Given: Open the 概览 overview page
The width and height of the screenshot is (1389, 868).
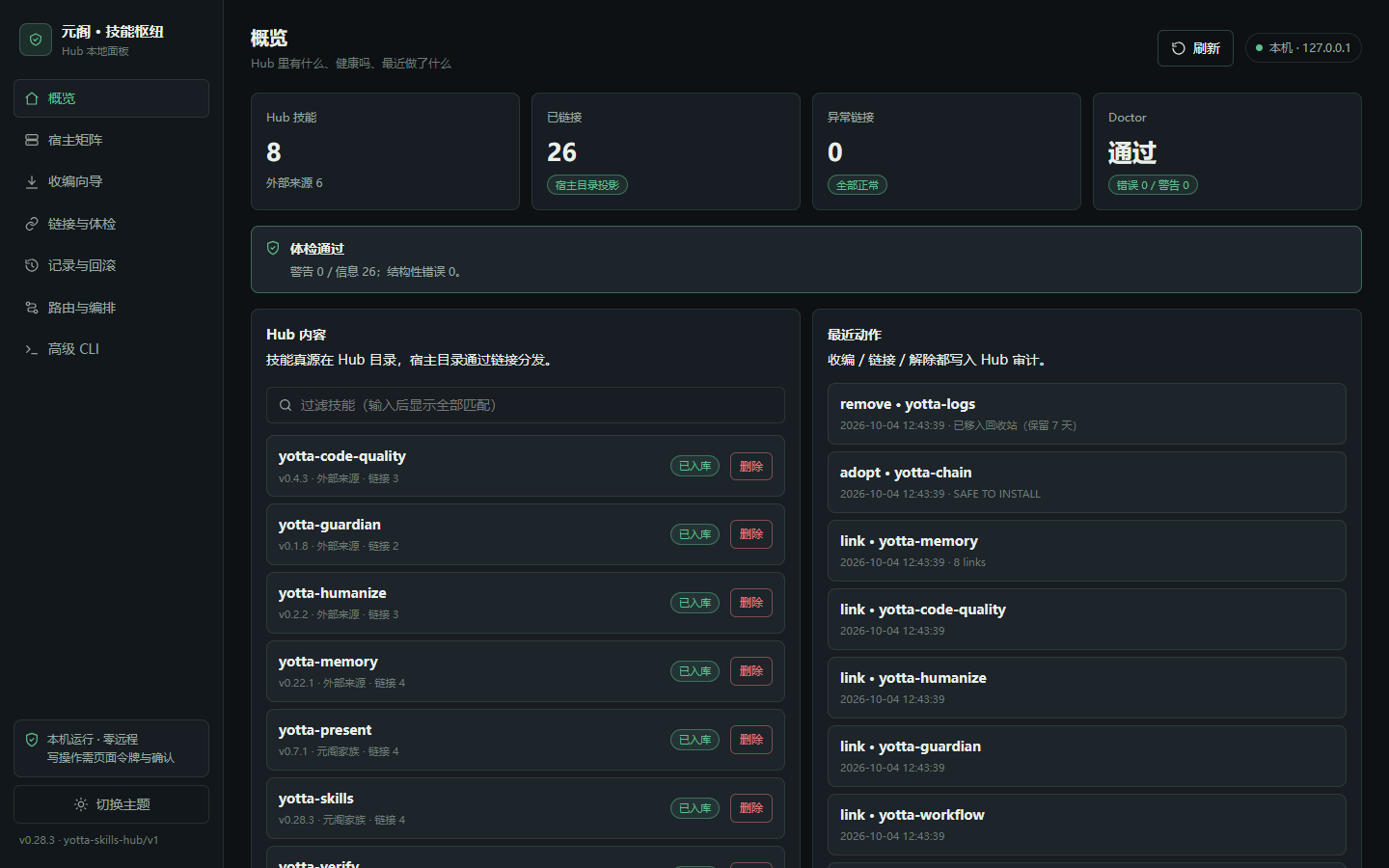Looking at the screenshot, I should 111,98.
